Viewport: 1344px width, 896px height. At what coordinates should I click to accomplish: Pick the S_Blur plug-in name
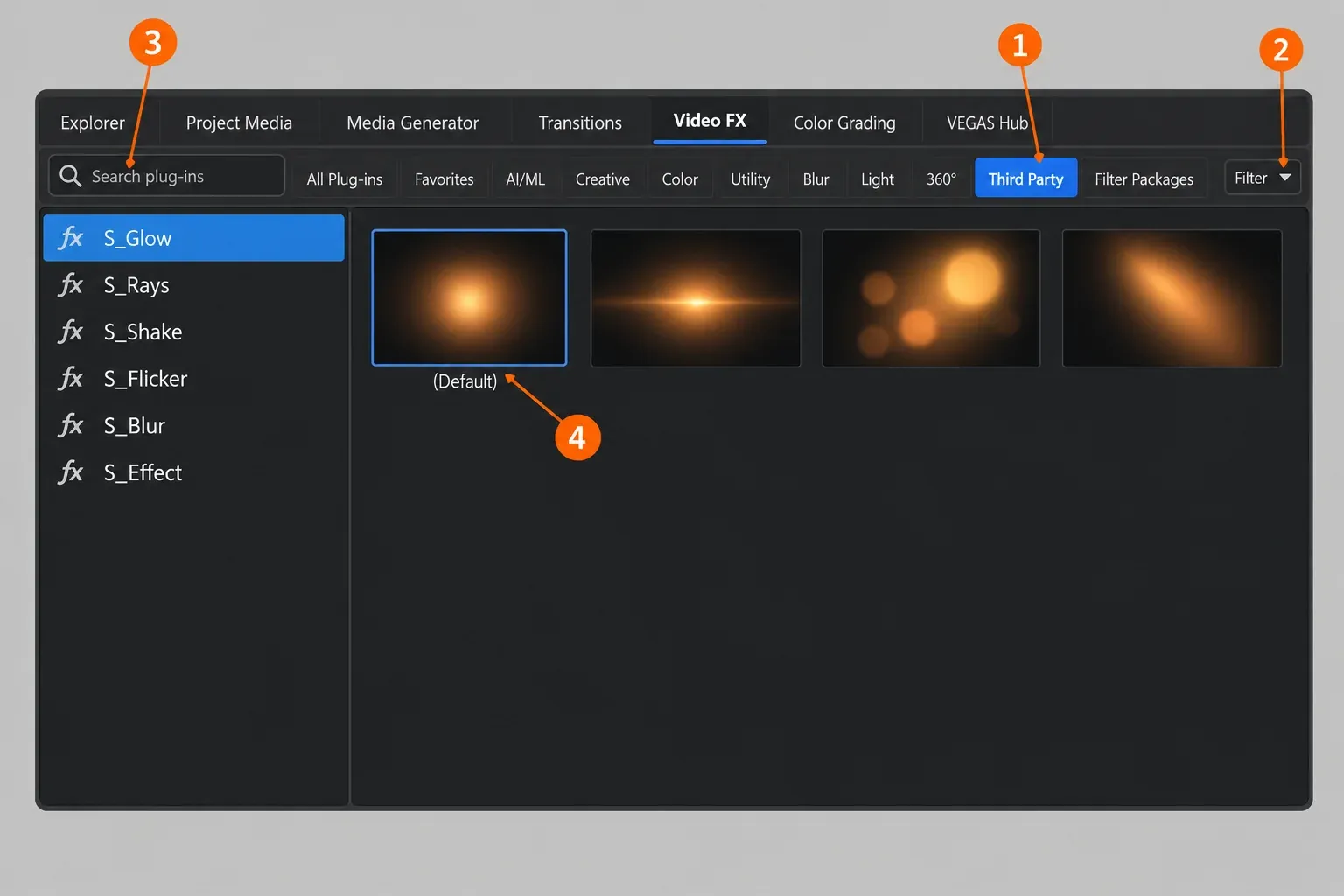pos(135,426)
